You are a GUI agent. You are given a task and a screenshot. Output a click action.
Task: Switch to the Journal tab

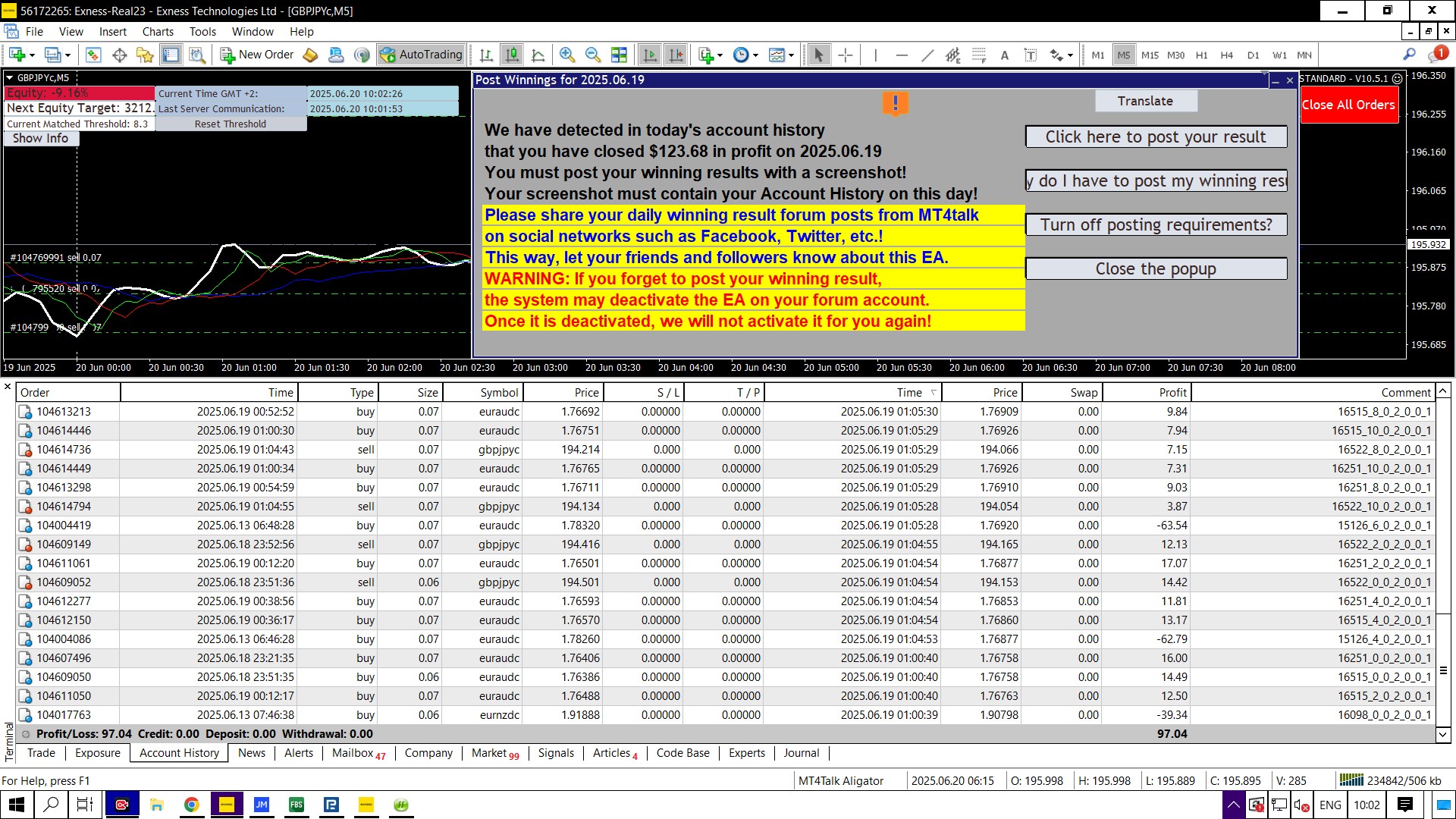click(x=801, y=752)
